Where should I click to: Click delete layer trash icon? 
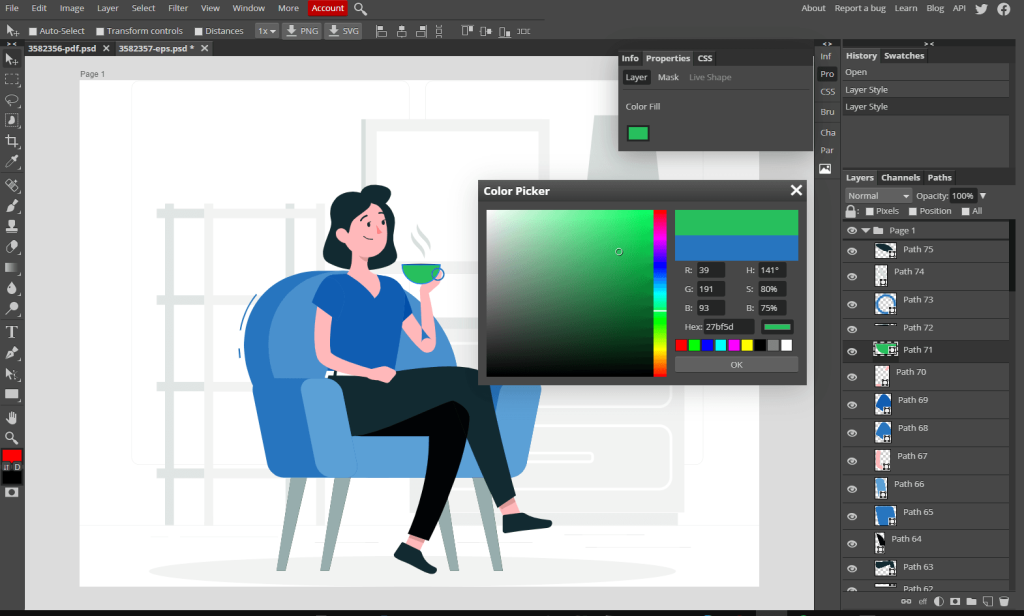[x=1004, y=601]
